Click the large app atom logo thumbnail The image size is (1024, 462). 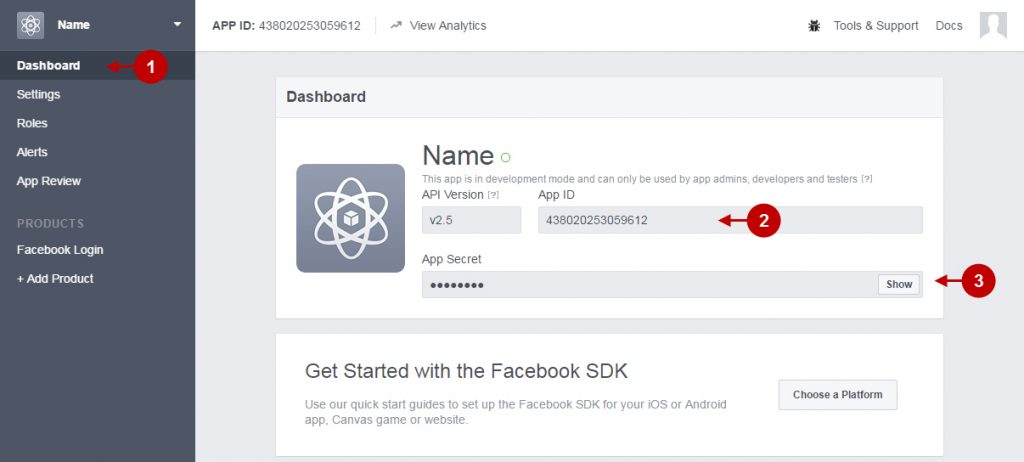click(351, 218)
